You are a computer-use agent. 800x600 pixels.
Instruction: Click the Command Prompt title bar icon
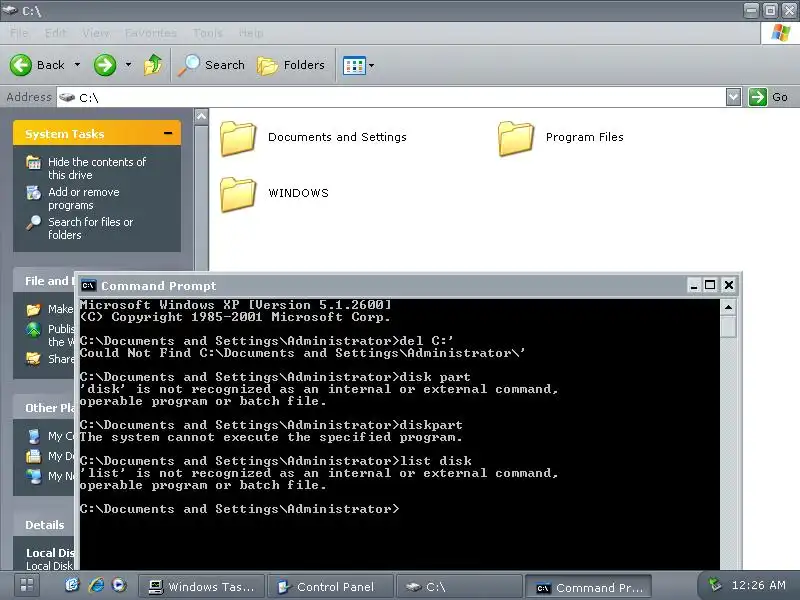pyautogui.click(x=89, y=285)
